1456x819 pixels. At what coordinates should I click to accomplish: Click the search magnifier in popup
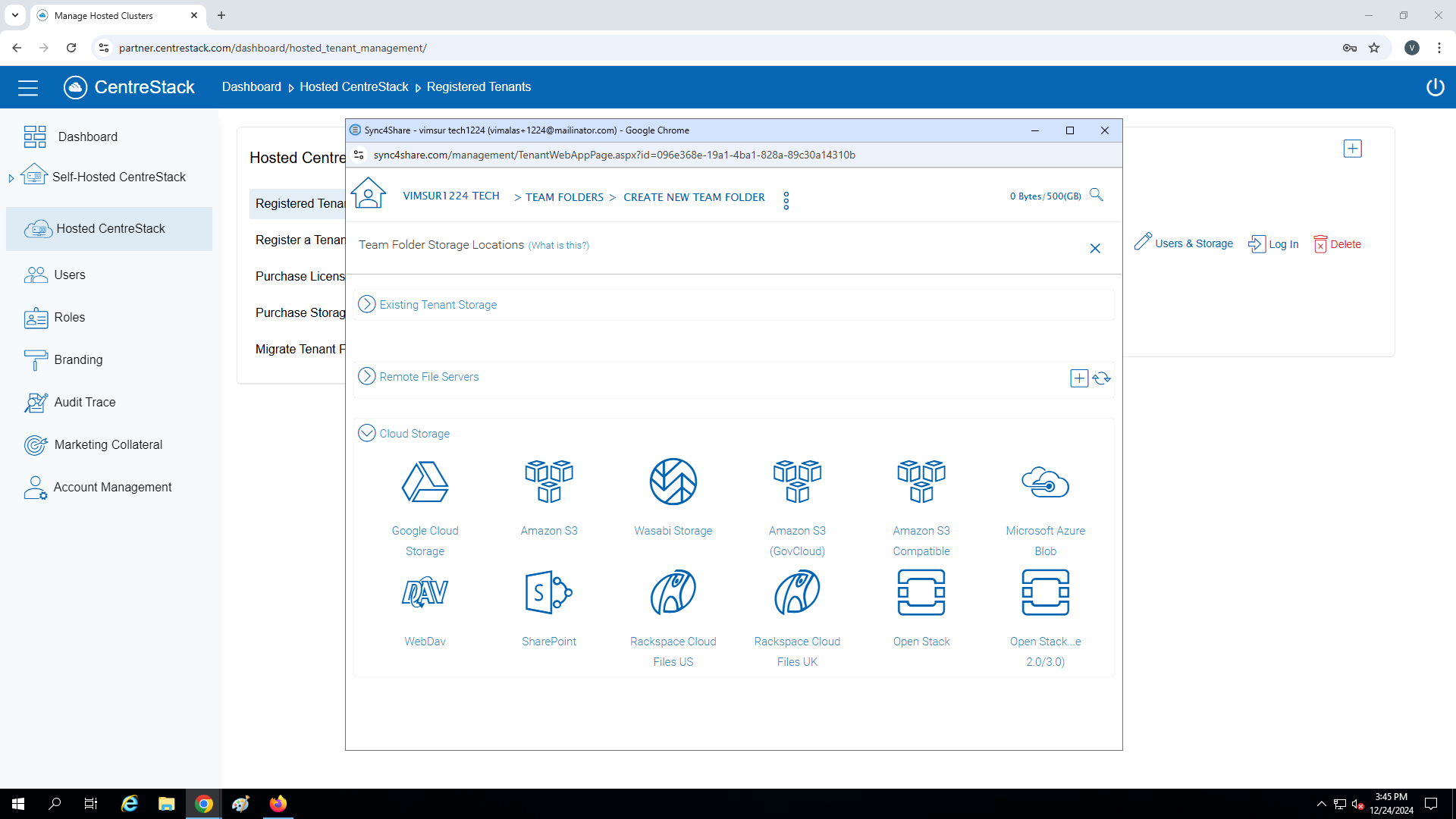(x=1097, y=195)
